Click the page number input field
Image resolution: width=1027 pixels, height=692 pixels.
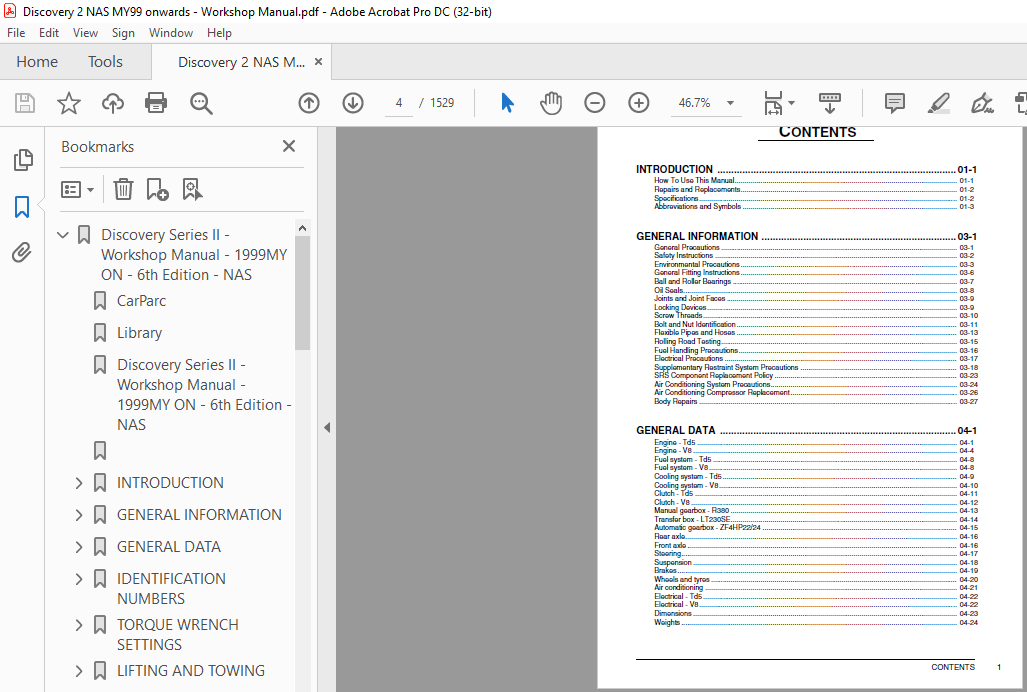pos(399,103)
